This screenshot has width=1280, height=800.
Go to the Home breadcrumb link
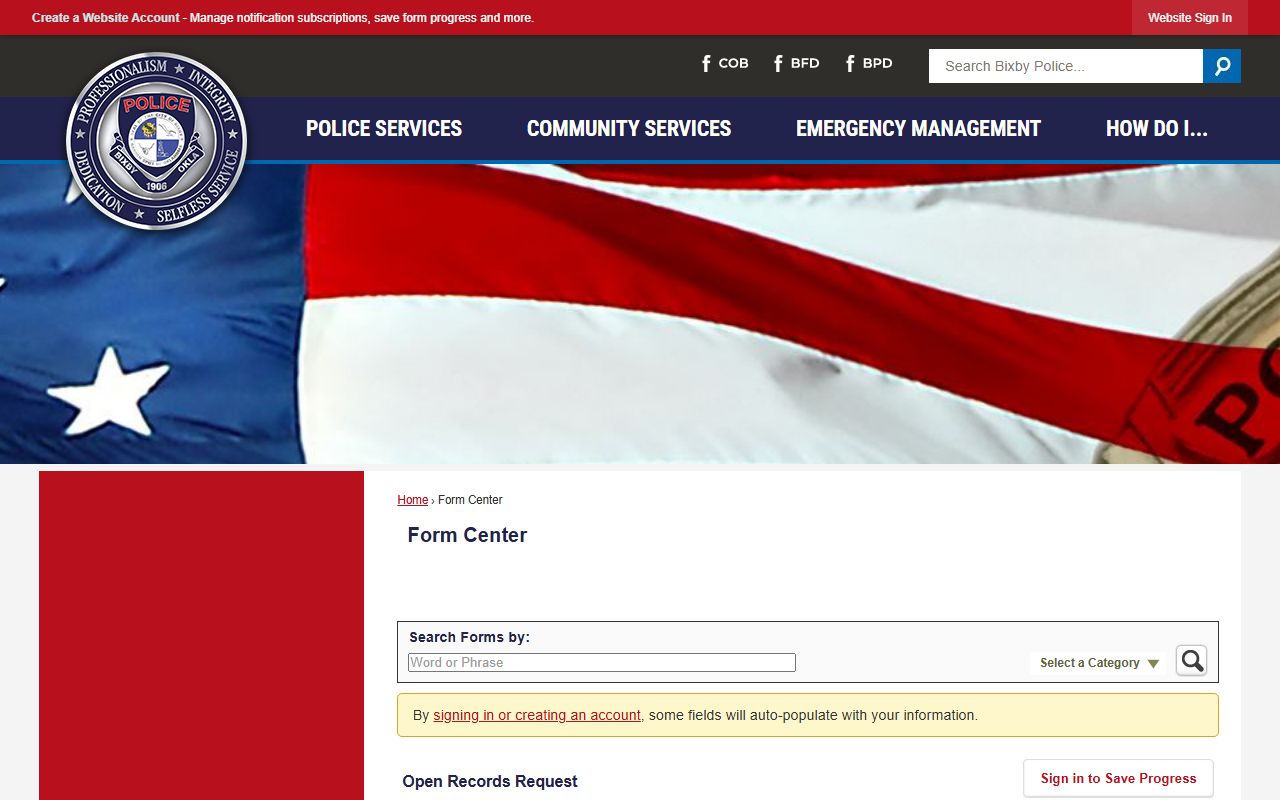coord(412,500)
